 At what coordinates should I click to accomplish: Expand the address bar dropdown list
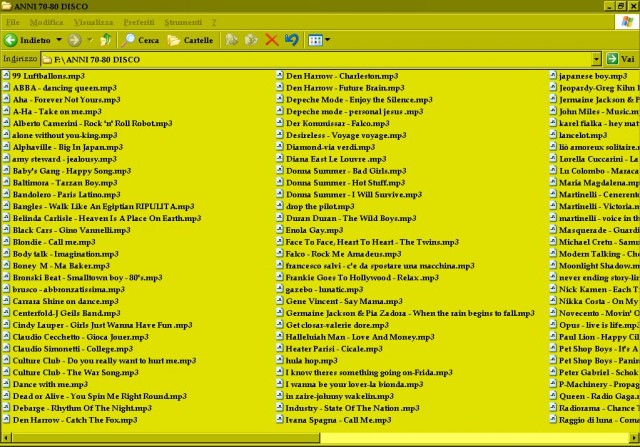tap(595, 59)
